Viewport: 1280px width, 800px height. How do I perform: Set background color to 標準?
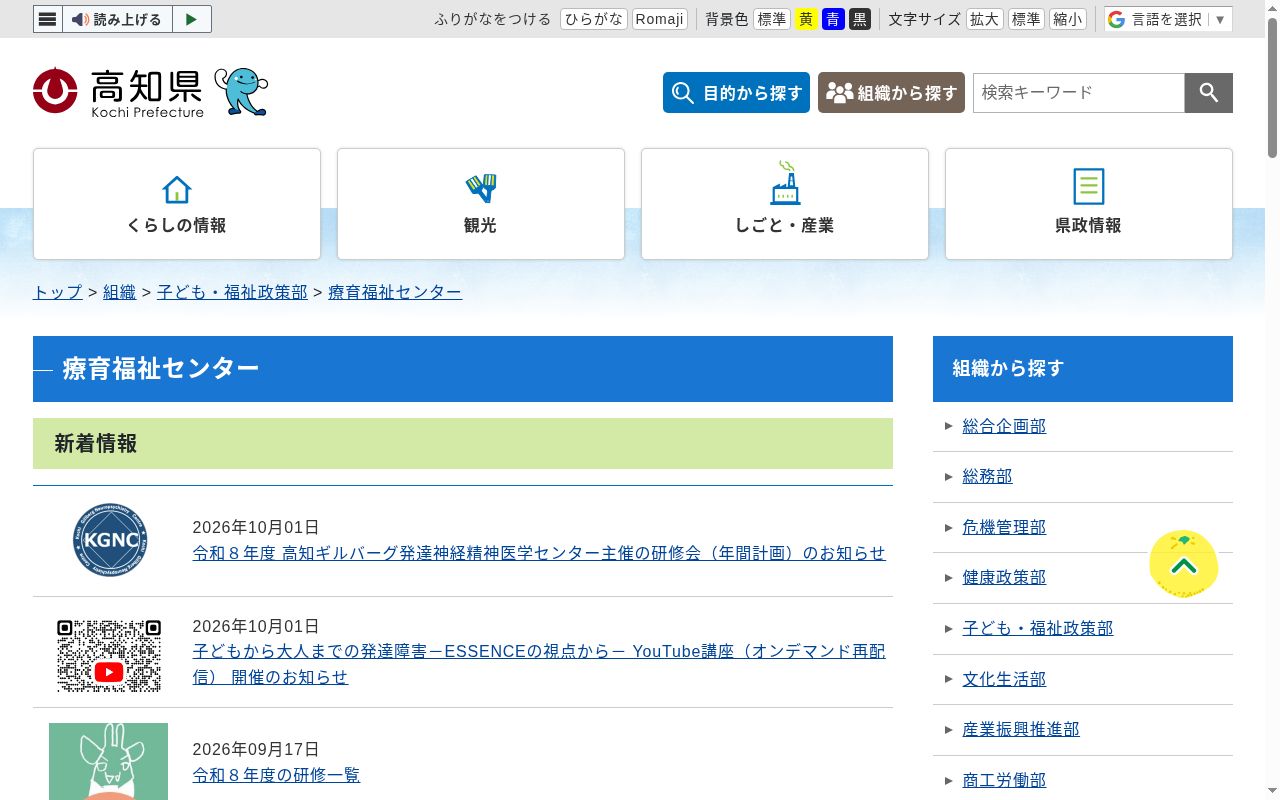pyautogui.click(x=772, y=19)
